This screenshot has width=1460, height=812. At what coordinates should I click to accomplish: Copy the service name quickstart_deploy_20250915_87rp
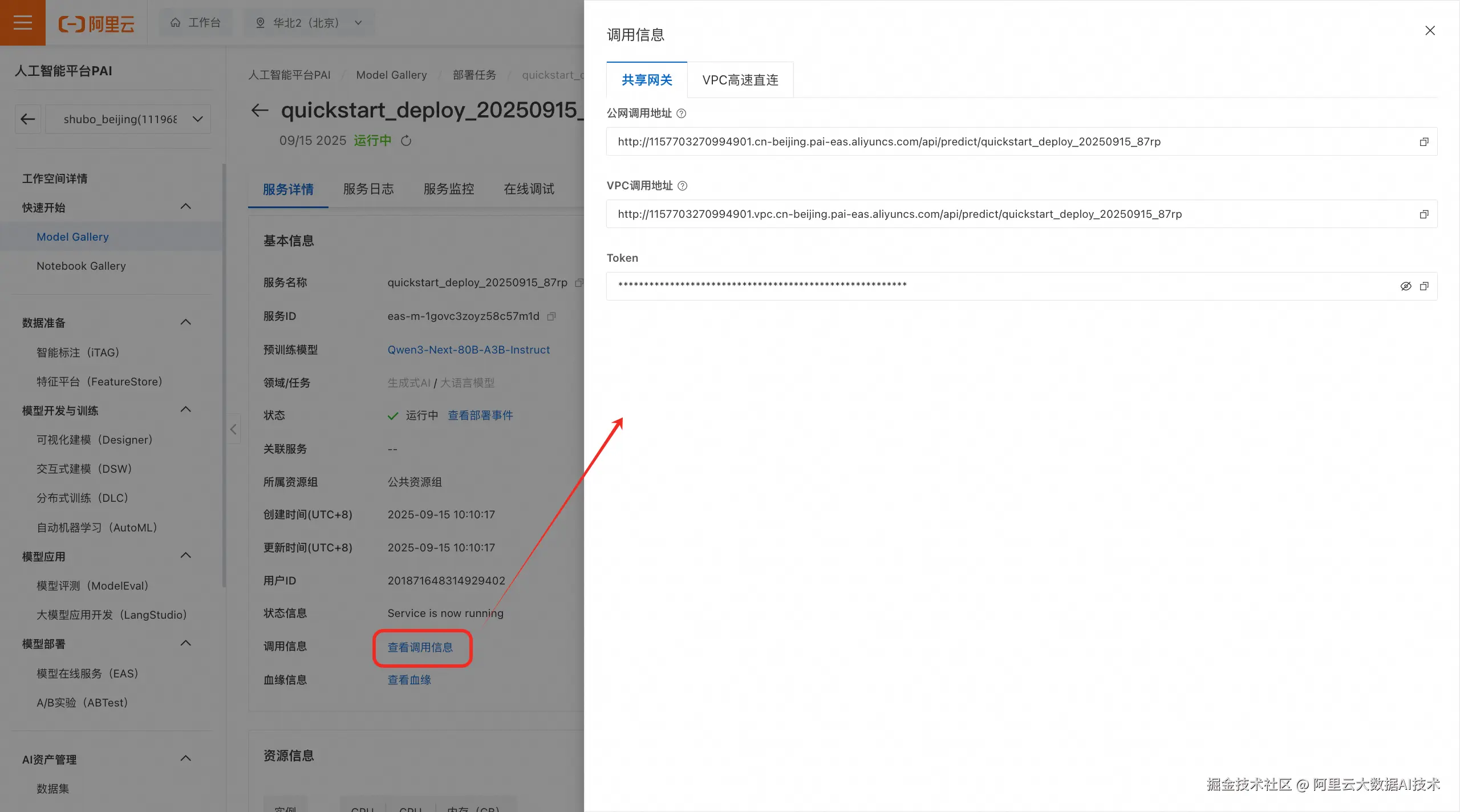tap(579, 283)
